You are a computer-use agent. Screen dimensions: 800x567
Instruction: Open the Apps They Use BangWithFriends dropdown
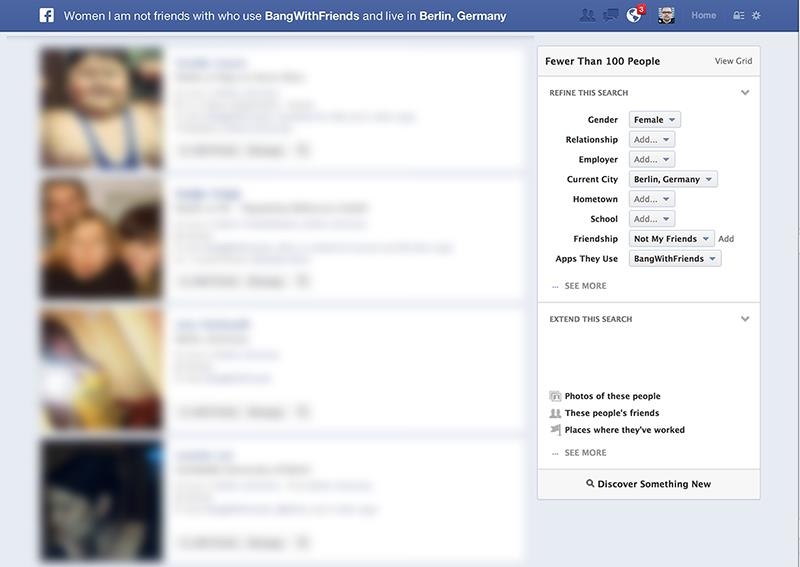point(675,259)
